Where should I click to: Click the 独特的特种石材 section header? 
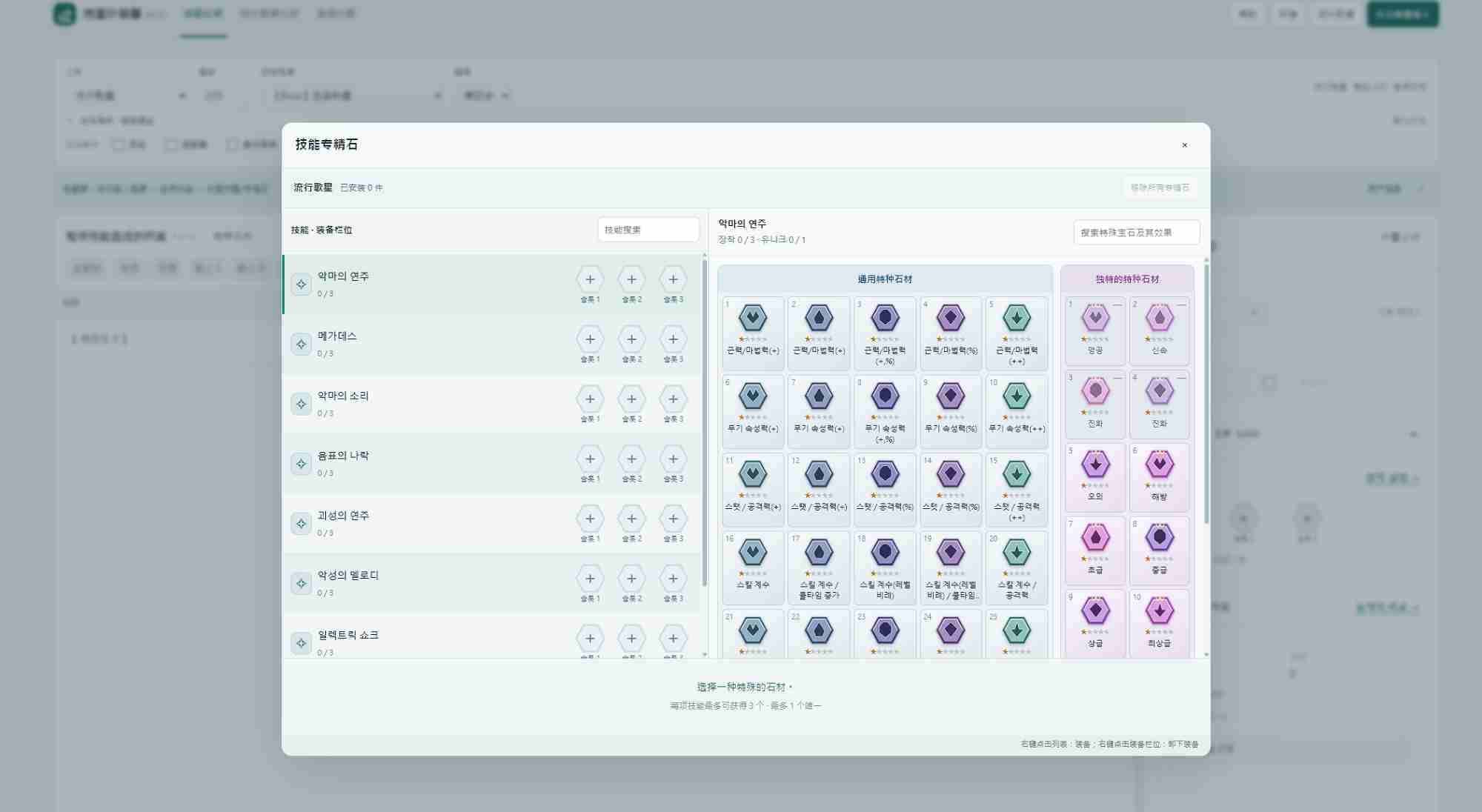[x=1127, y=279]
